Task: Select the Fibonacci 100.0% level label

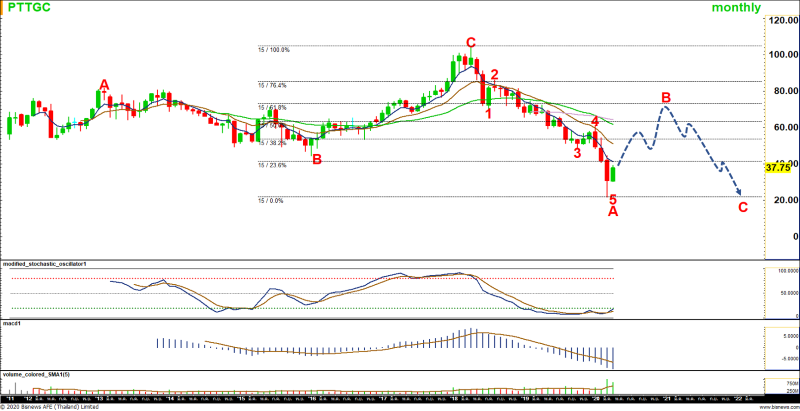Action: pos(273,50)
